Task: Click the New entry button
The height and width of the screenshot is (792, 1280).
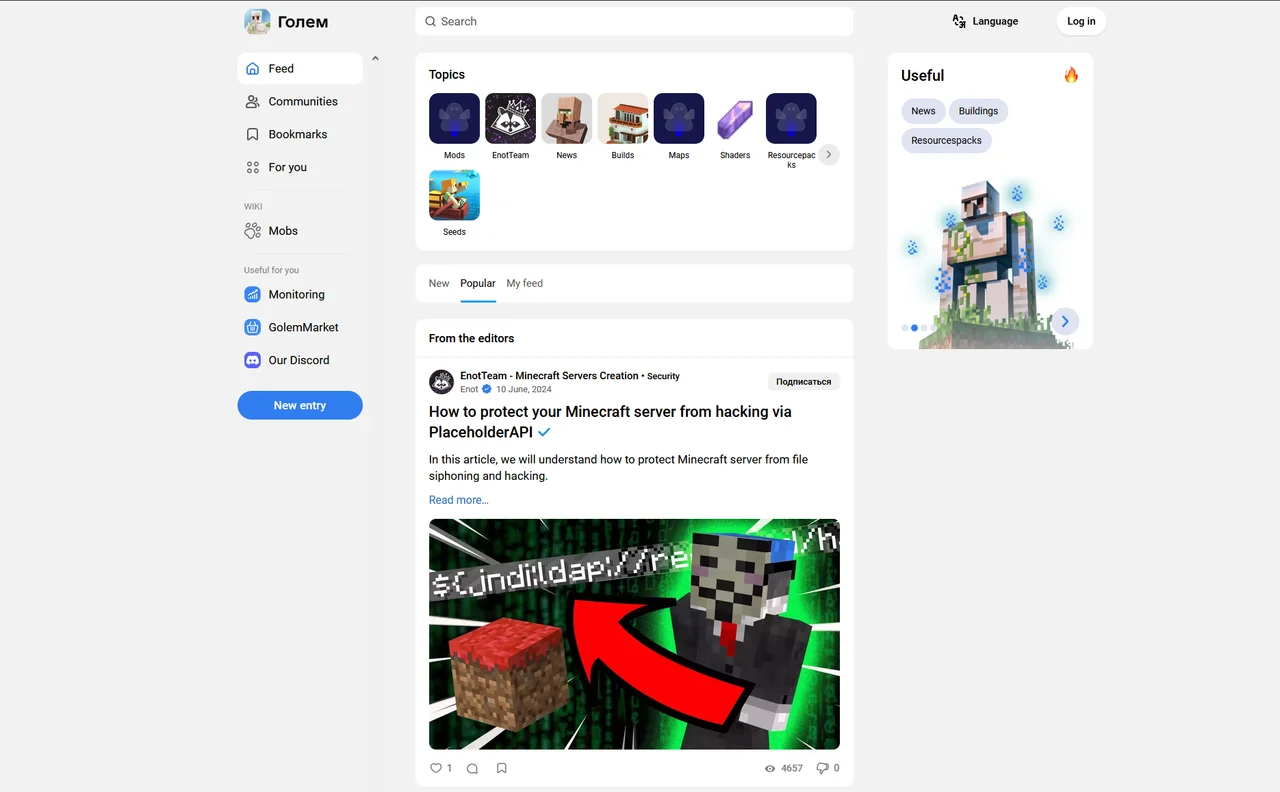Action: [300, 405]
